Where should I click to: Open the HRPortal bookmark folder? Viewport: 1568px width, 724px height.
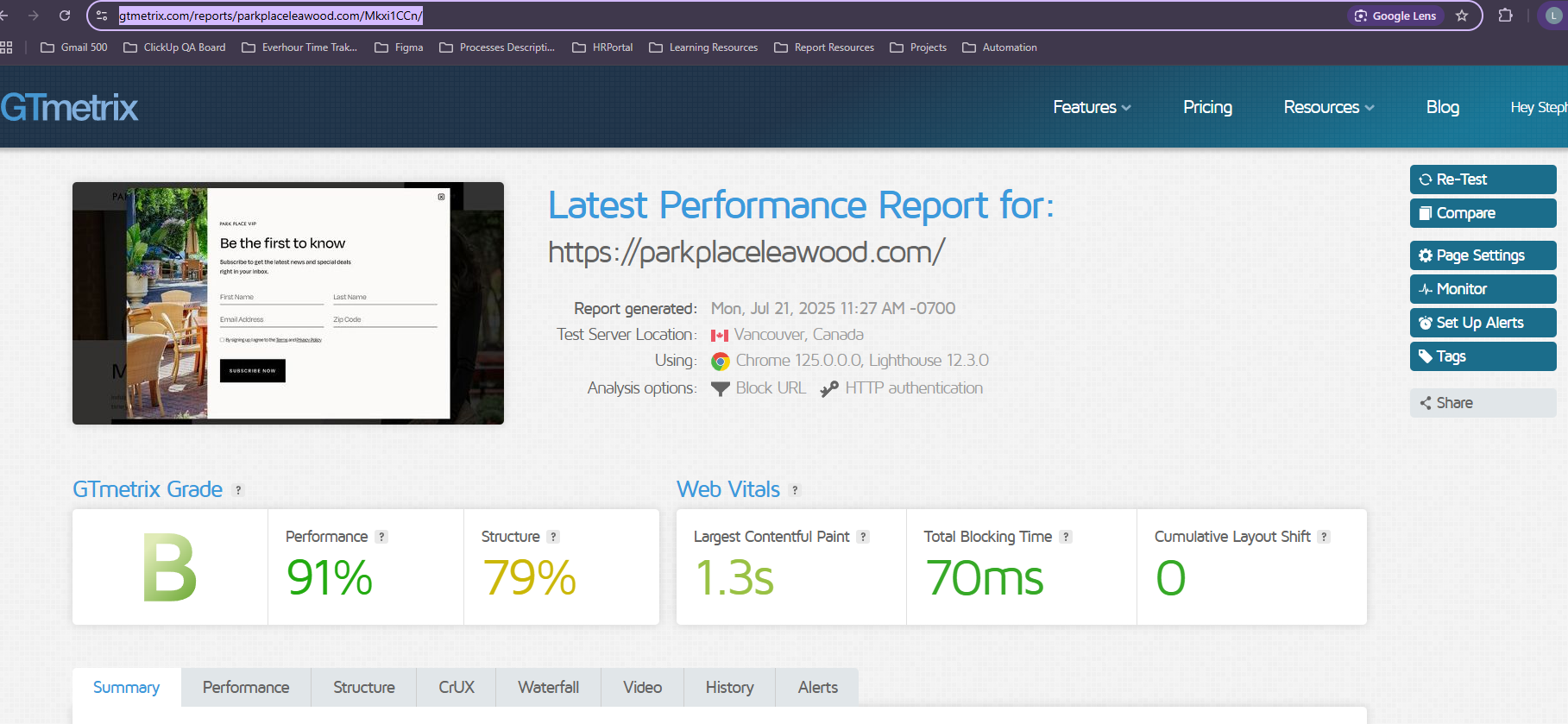(x=602, y=47)
